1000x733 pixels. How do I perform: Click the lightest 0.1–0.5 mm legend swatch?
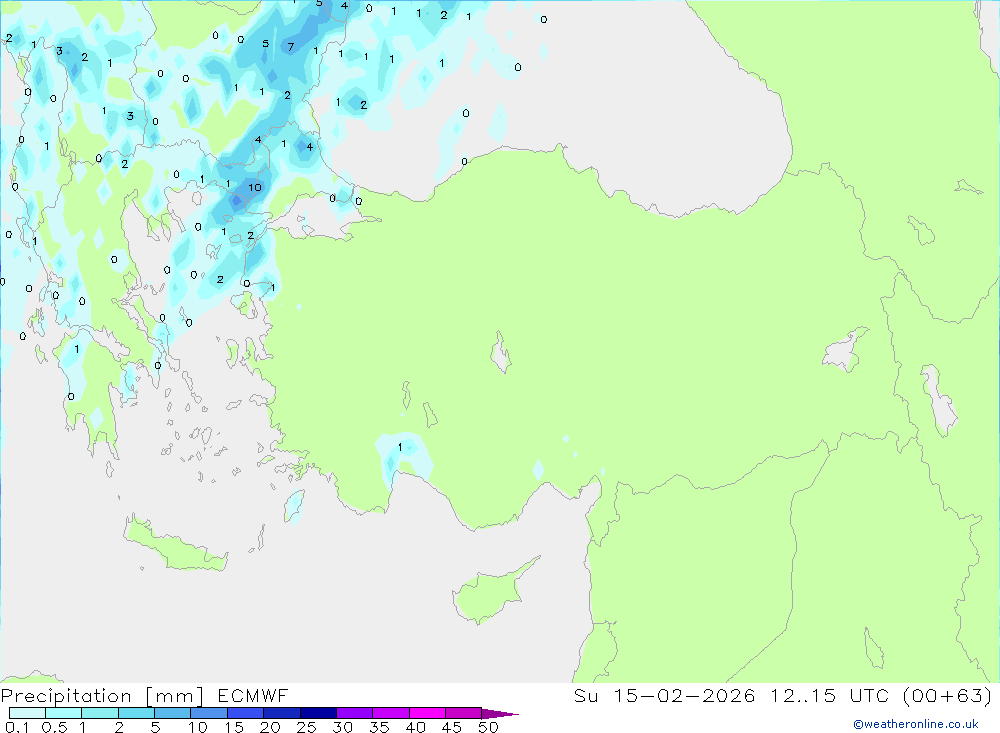(x=27, y=713)
